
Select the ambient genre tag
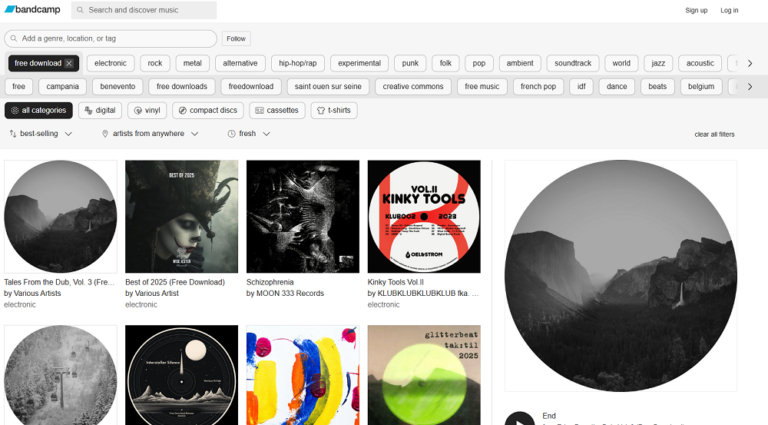[x=520, y=63]
